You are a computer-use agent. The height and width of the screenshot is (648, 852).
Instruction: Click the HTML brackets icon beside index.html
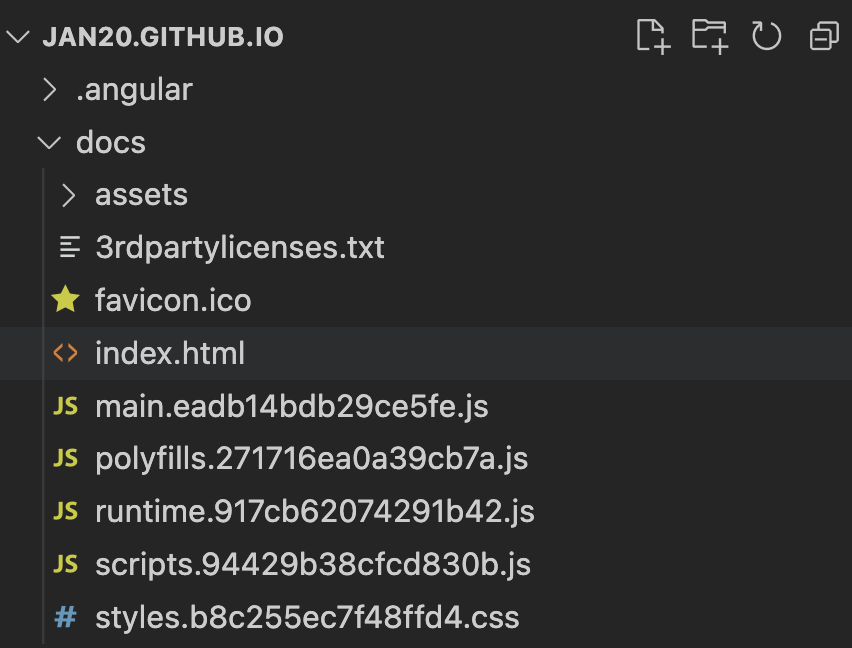tap(66, 353)
